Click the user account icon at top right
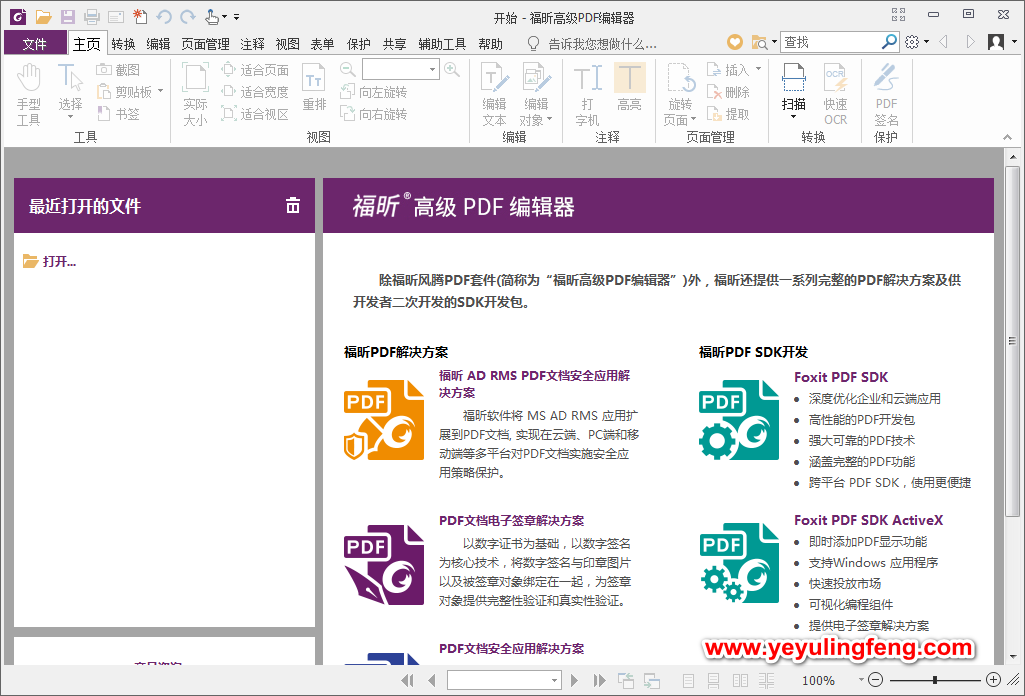 tap(996, 42)
